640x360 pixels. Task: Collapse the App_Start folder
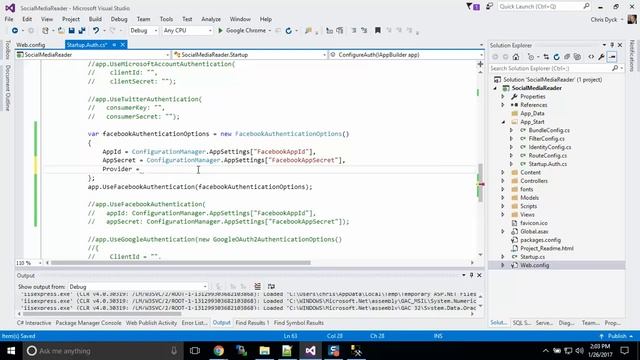[x=503, y=122]
